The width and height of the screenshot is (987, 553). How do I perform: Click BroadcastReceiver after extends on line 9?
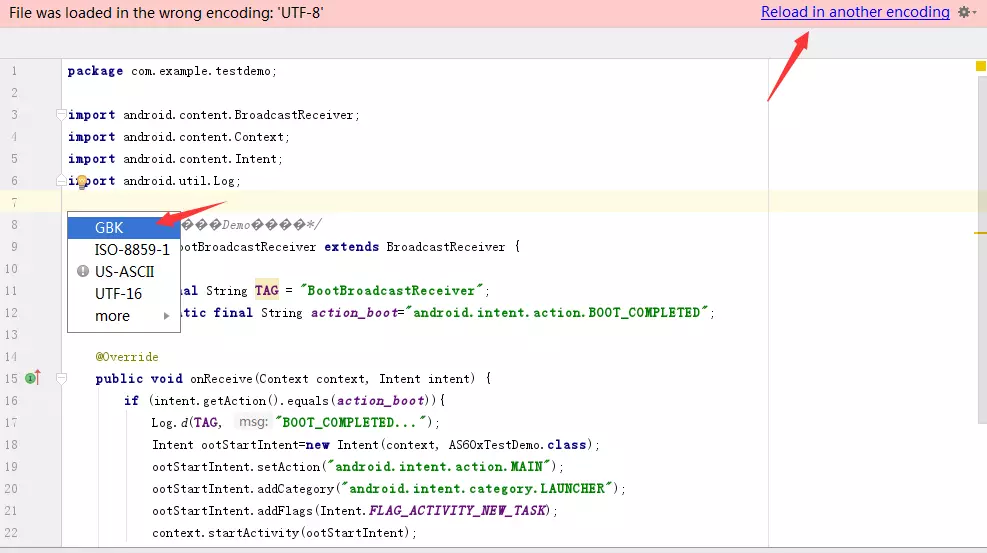(446, 247)
